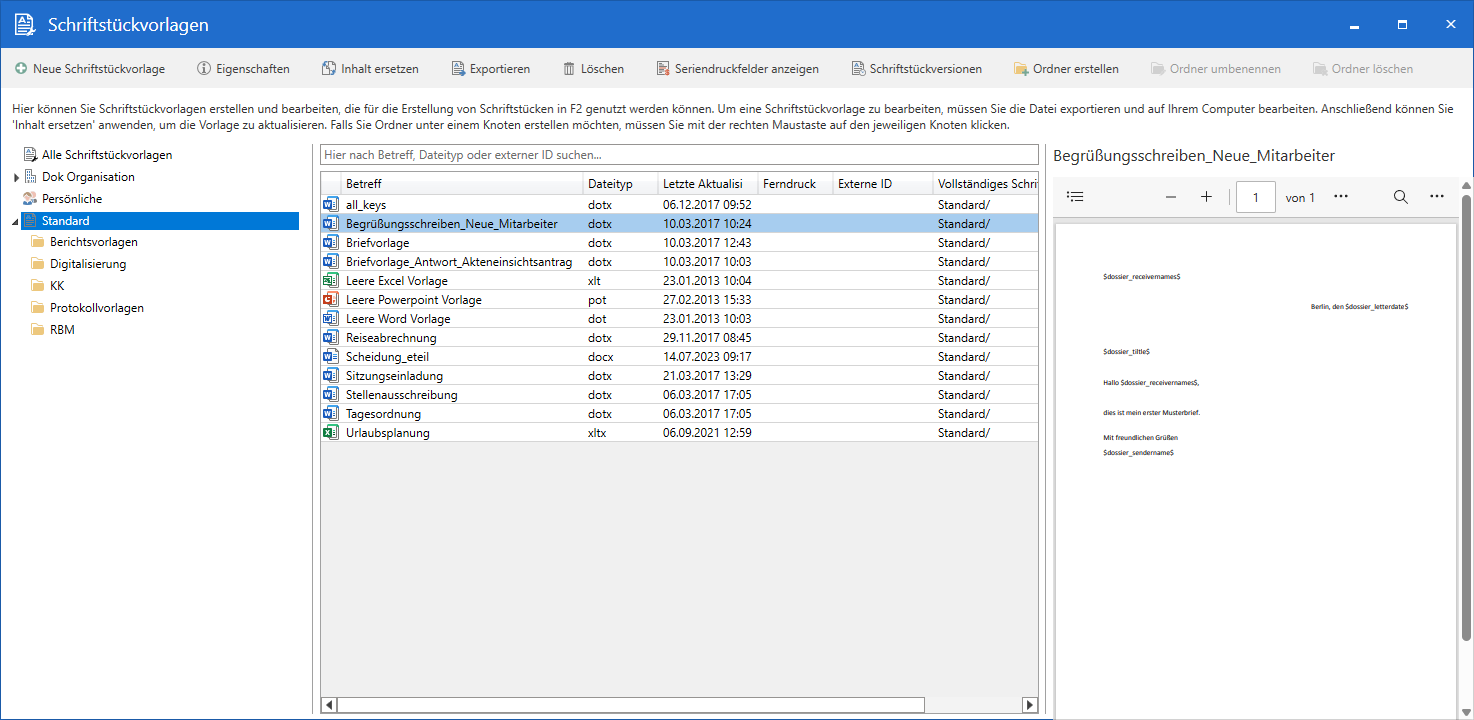Image resolution: width=1474 pixels, height=720 pixels.
Task: Select the Berichtsvorlagen folder
Action: click(93, 242)
